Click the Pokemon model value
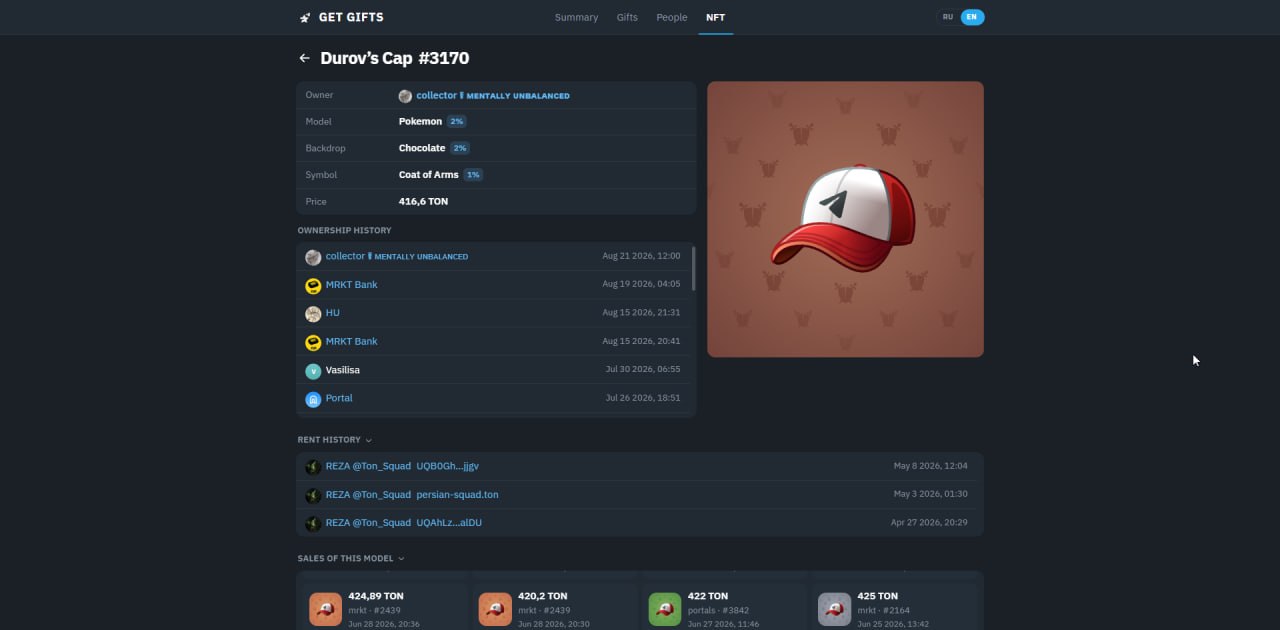Viewport: 1280px width, 630px height. [x=420, y=122]
